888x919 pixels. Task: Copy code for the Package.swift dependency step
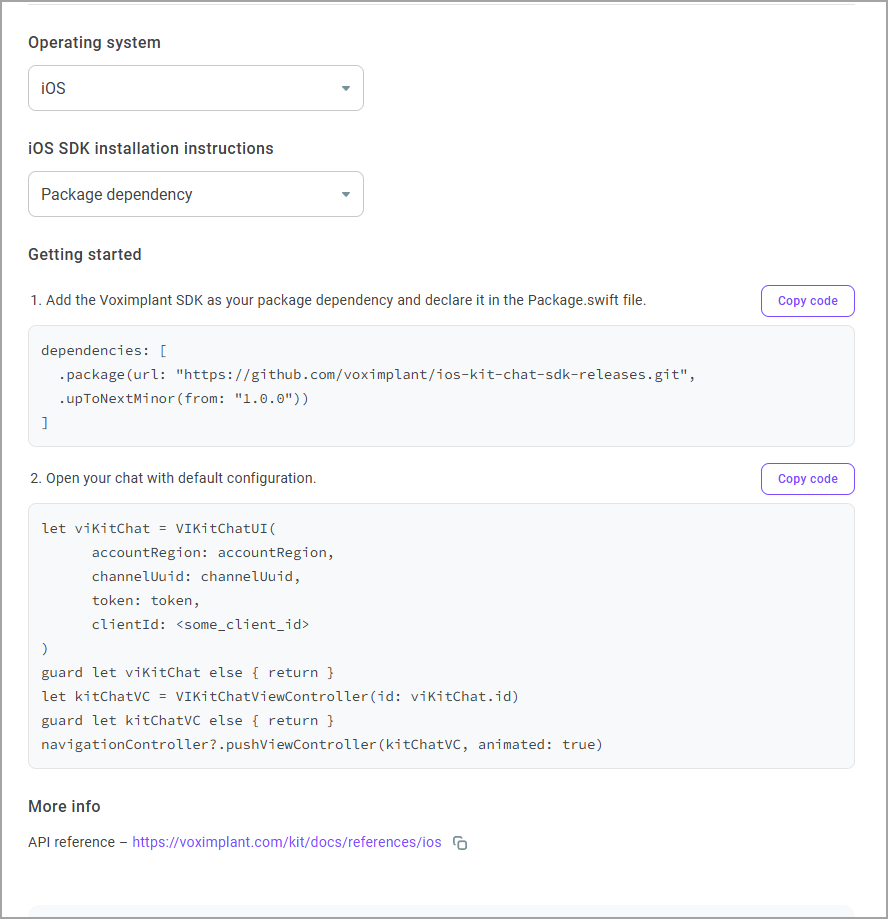pyautogui.click(x=807, y=301)
